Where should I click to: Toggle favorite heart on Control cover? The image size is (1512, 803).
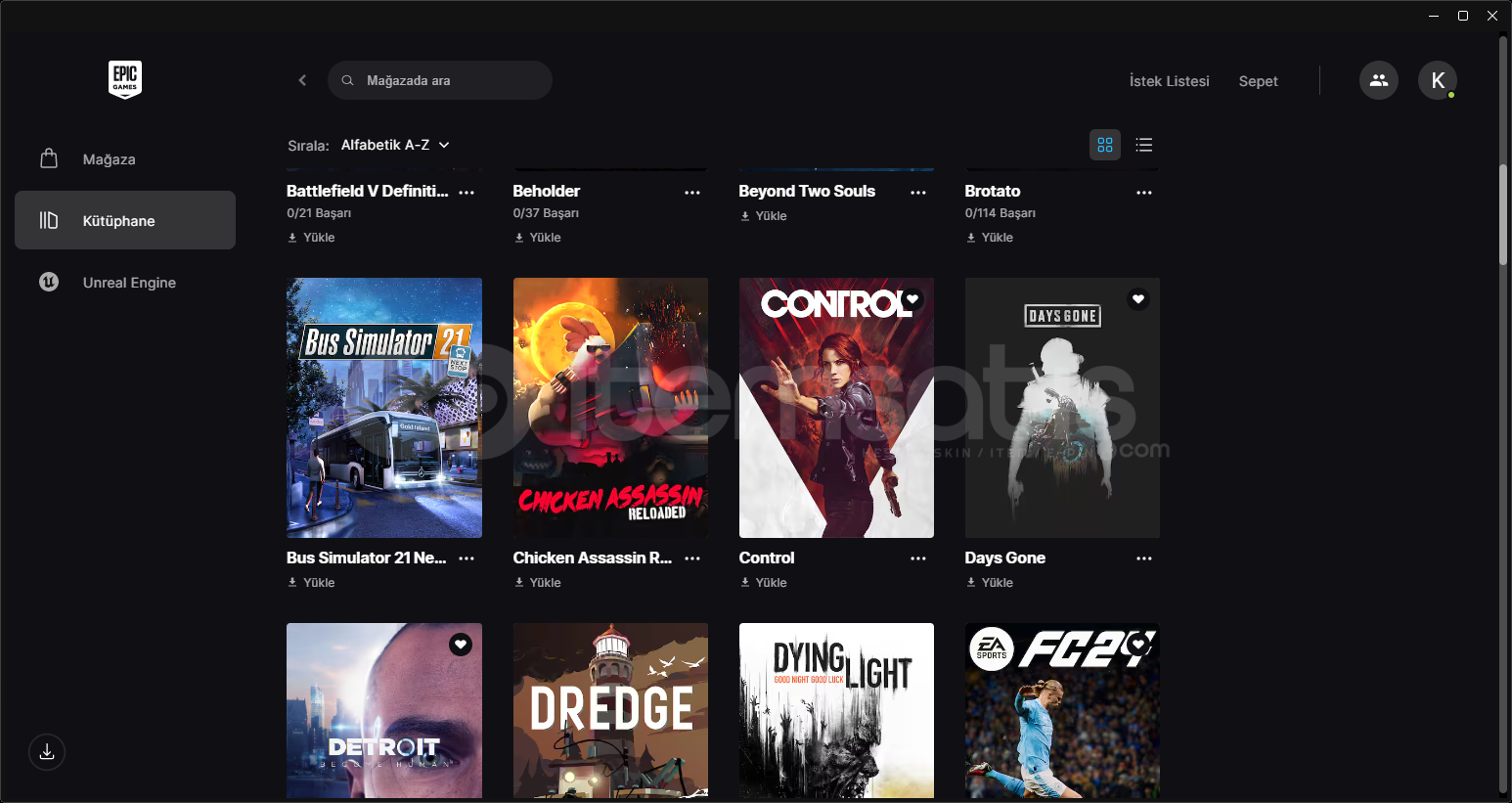tap(912, 299)
